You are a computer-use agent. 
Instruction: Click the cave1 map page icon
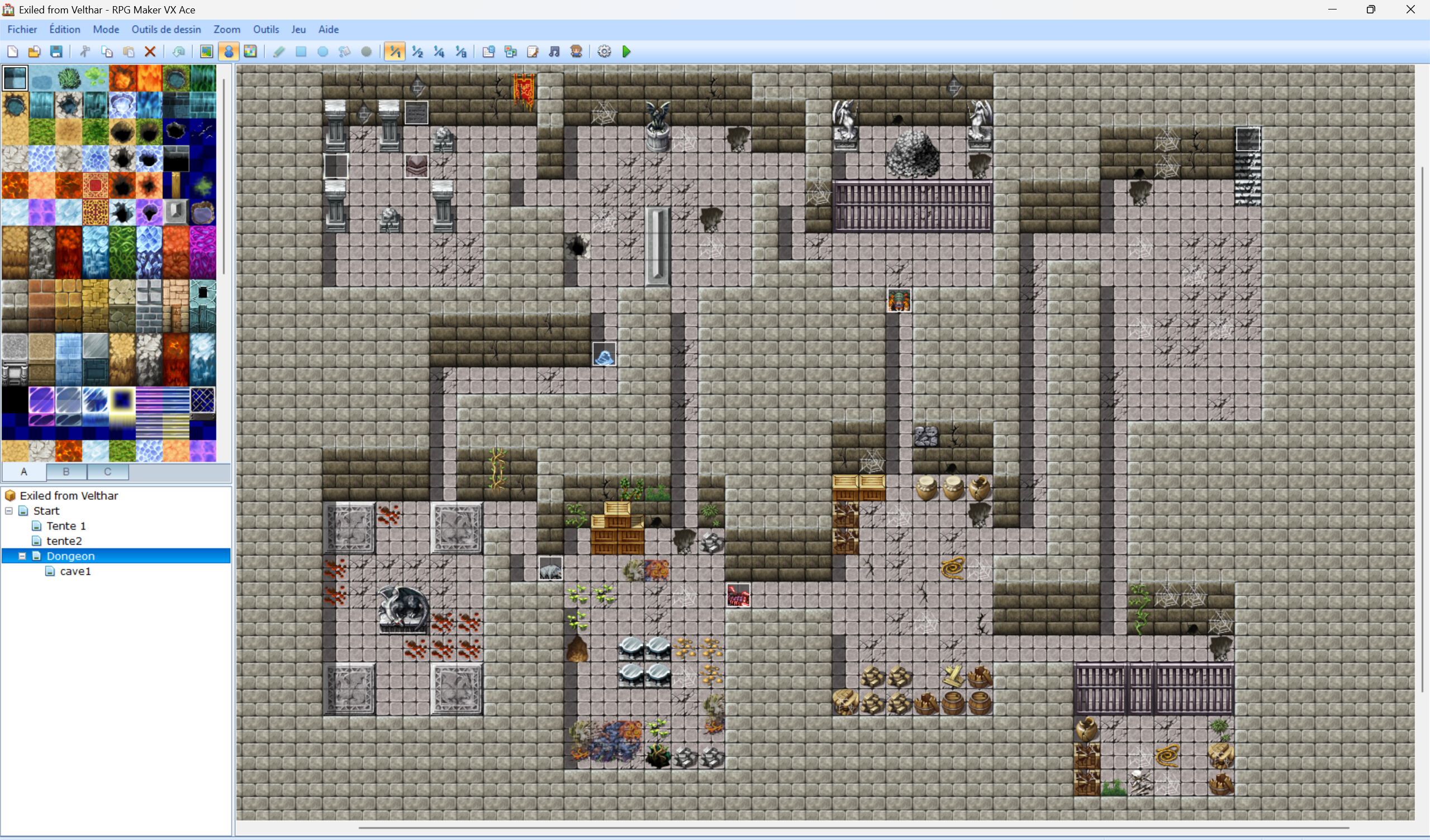(50, 571)
